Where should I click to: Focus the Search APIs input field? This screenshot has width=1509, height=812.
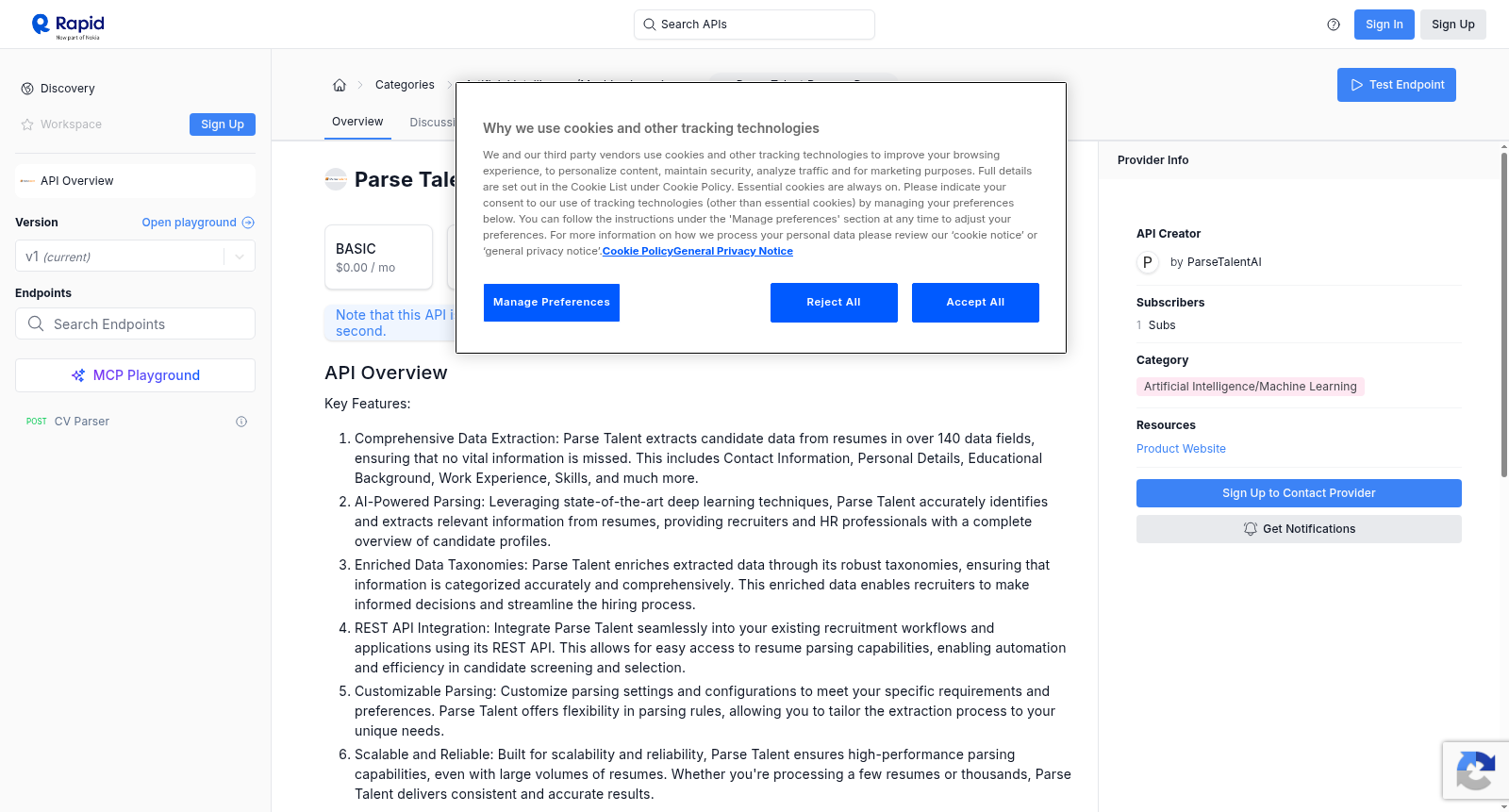pos(754,25)
